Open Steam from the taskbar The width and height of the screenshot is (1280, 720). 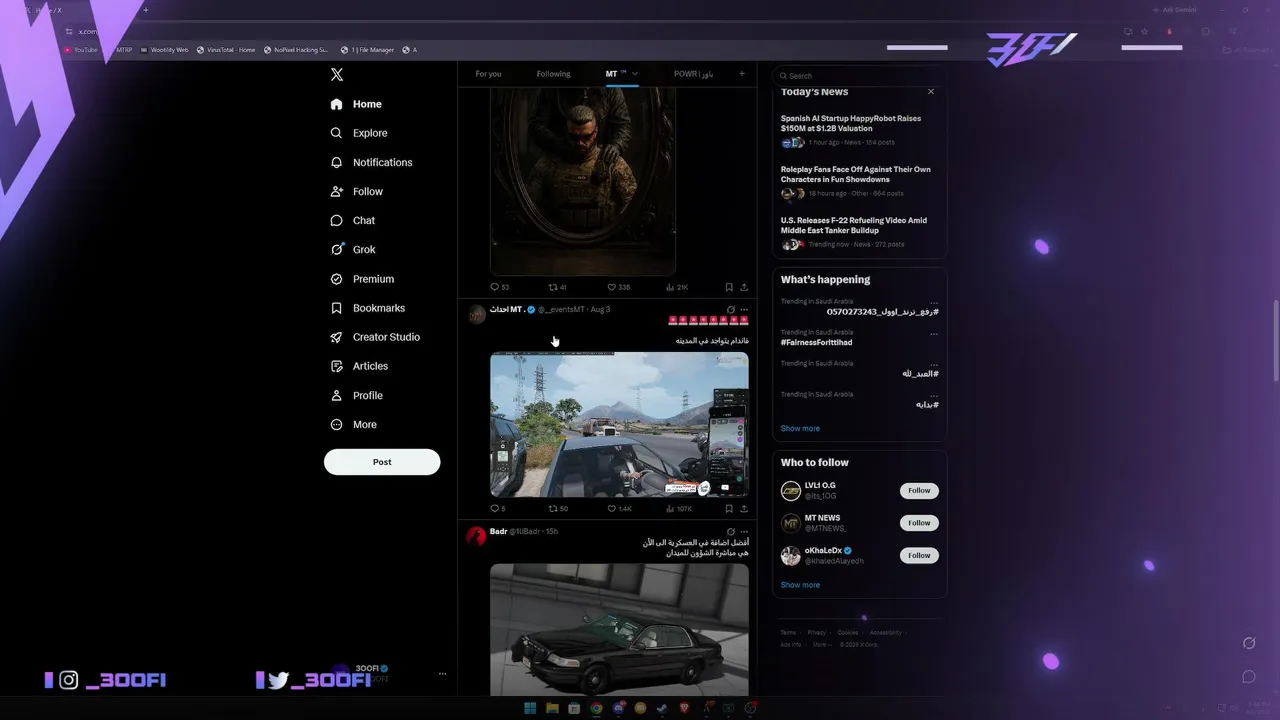pyautogui.click(x=662, y=709)
